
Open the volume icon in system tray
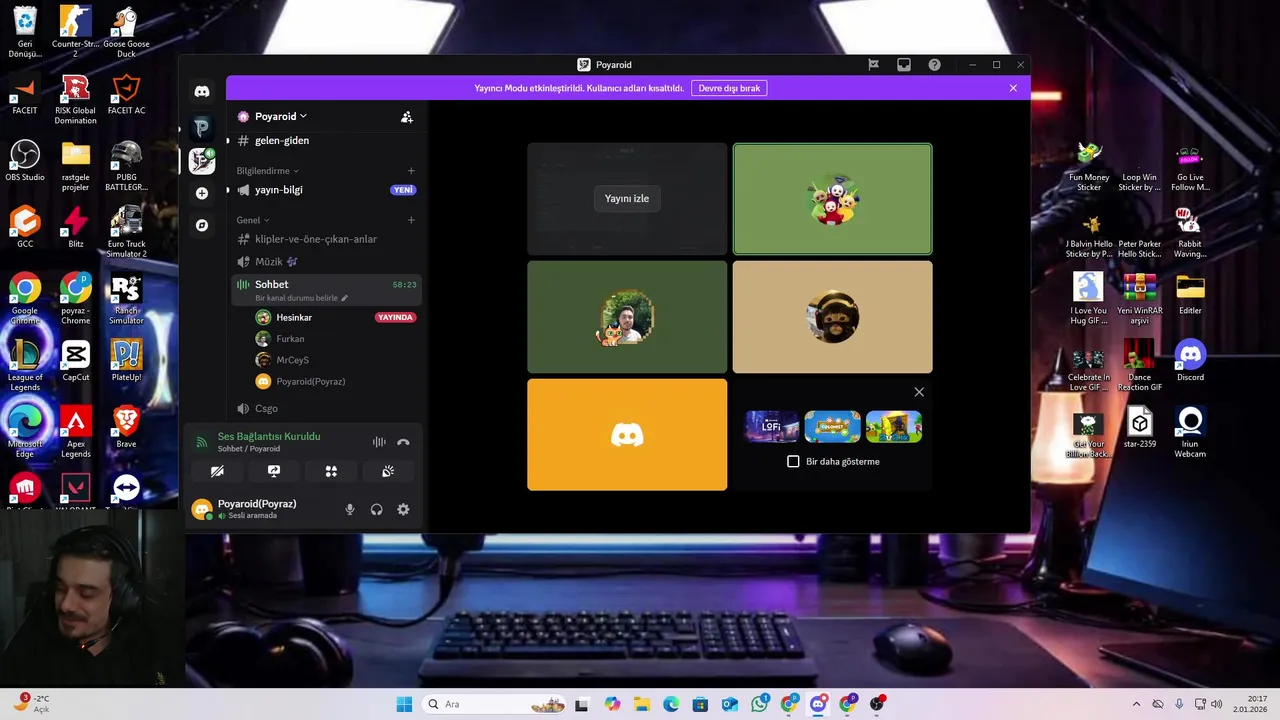coord(1217,704)
